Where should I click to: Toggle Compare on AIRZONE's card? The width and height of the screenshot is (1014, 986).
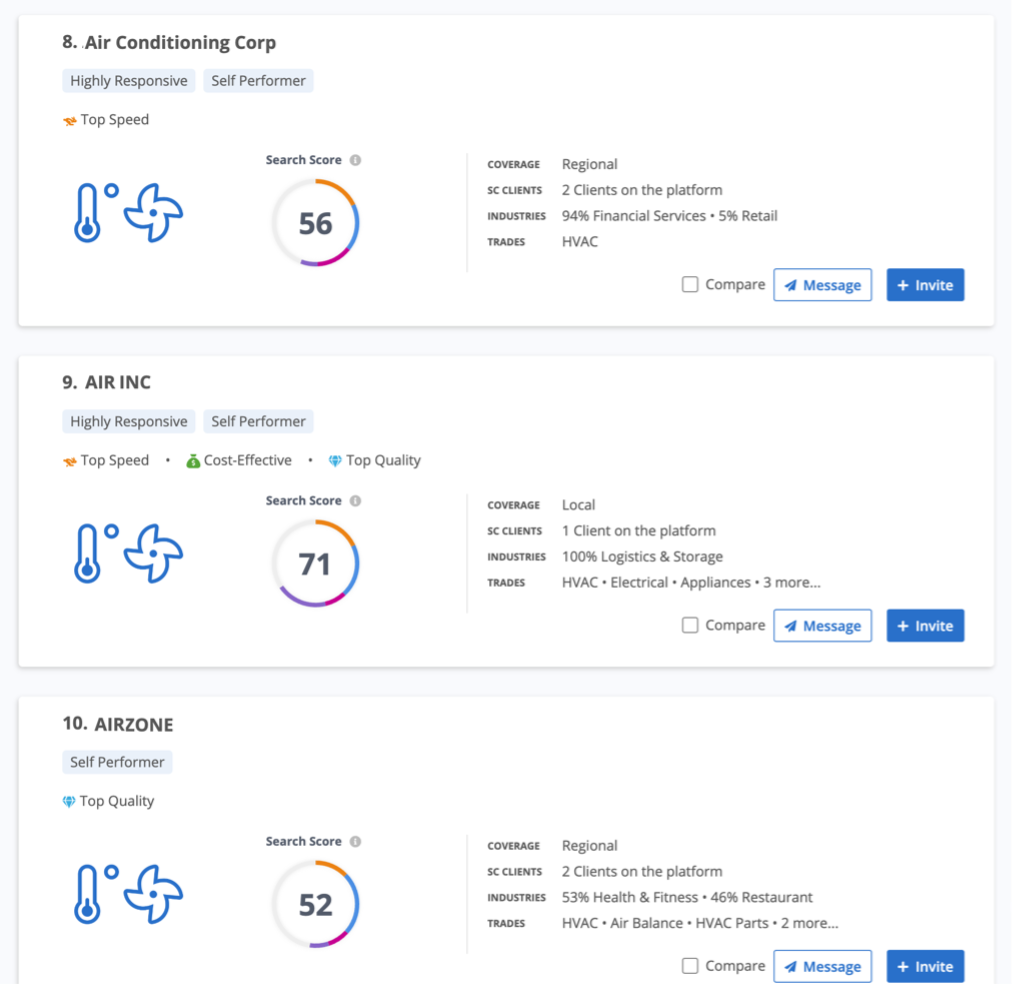point(689,966)
